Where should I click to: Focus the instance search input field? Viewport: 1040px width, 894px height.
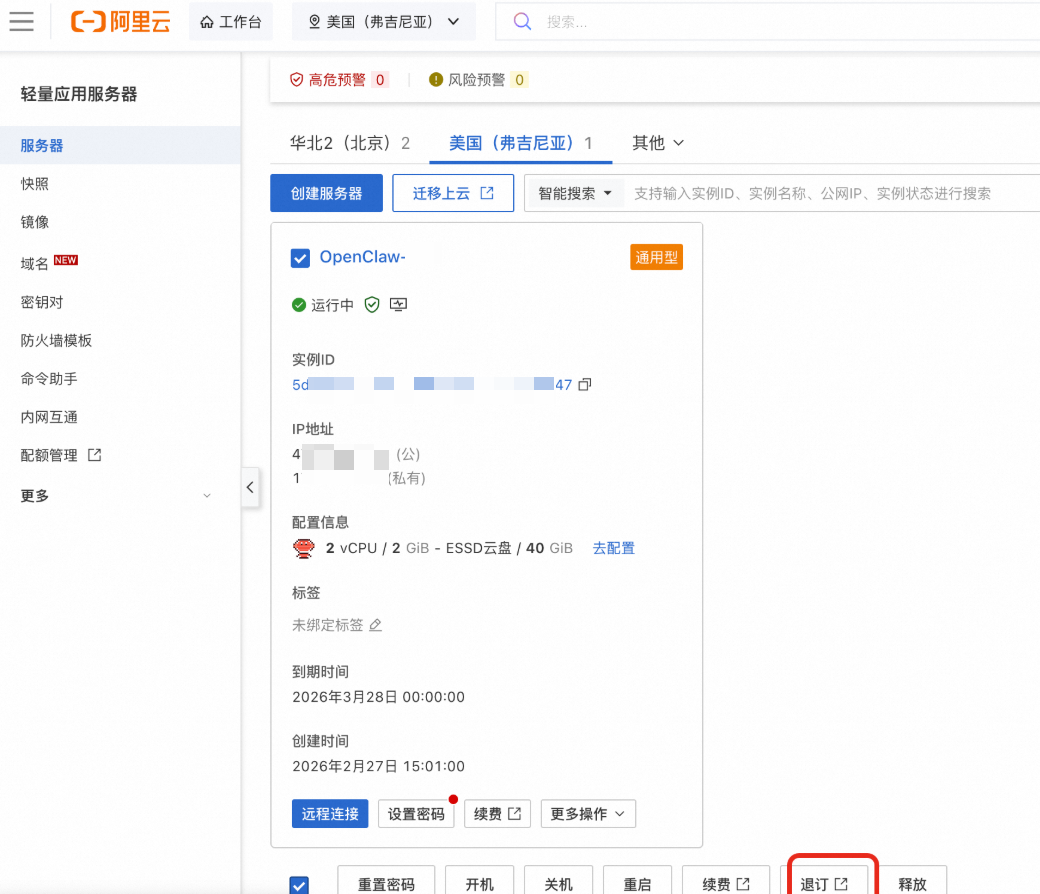coord(832,194)
